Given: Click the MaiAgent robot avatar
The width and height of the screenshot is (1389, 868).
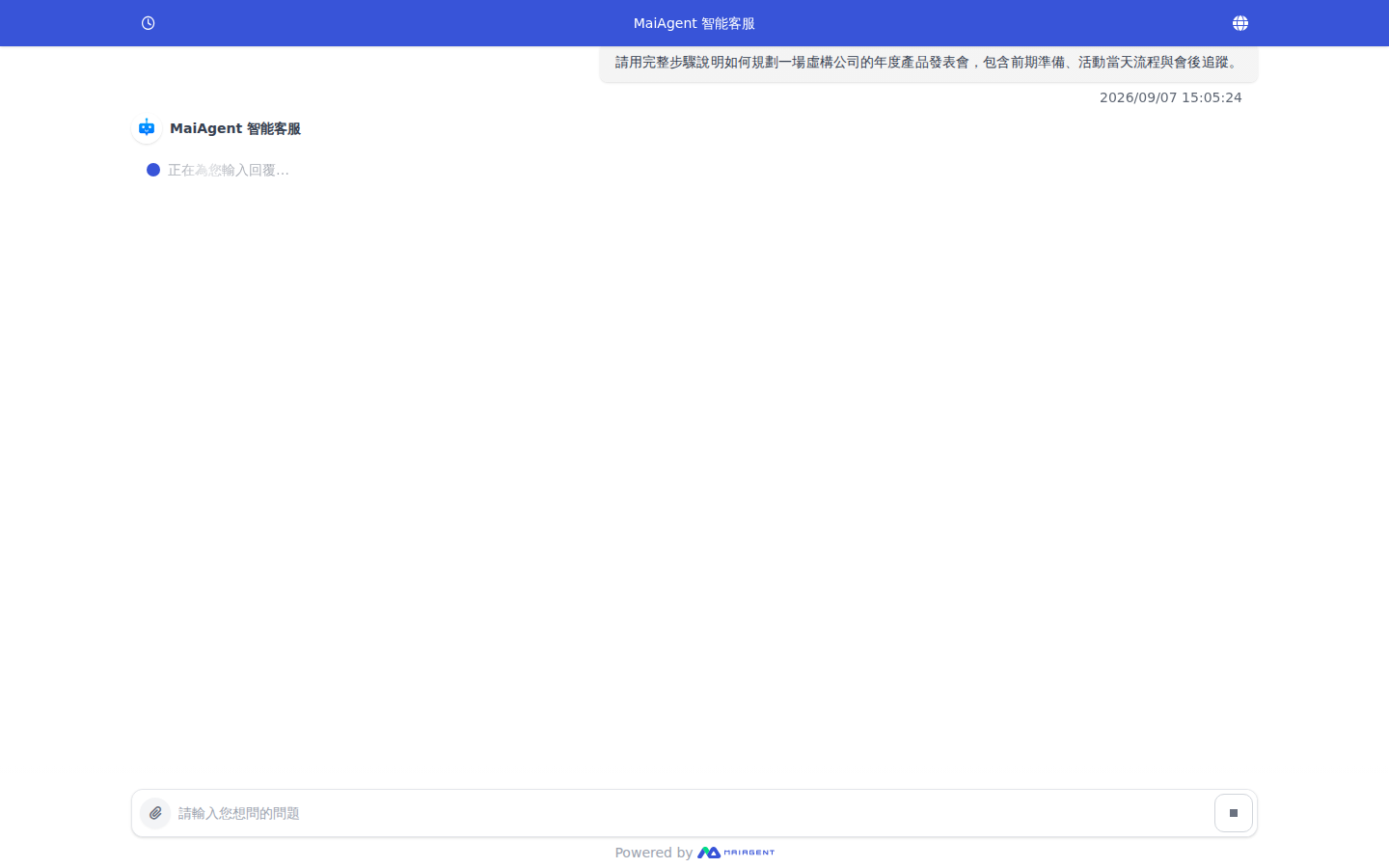Looking at the screenshot, I should (x=147, y=128).
